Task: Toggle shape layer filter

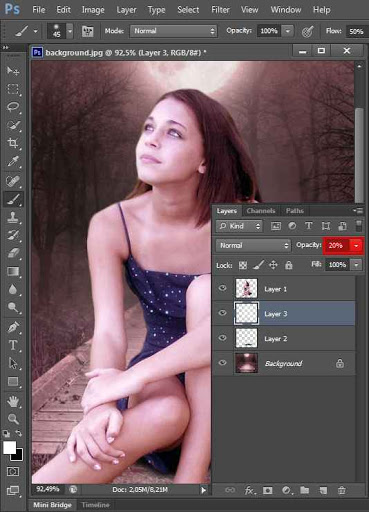Action: [326, 226]
